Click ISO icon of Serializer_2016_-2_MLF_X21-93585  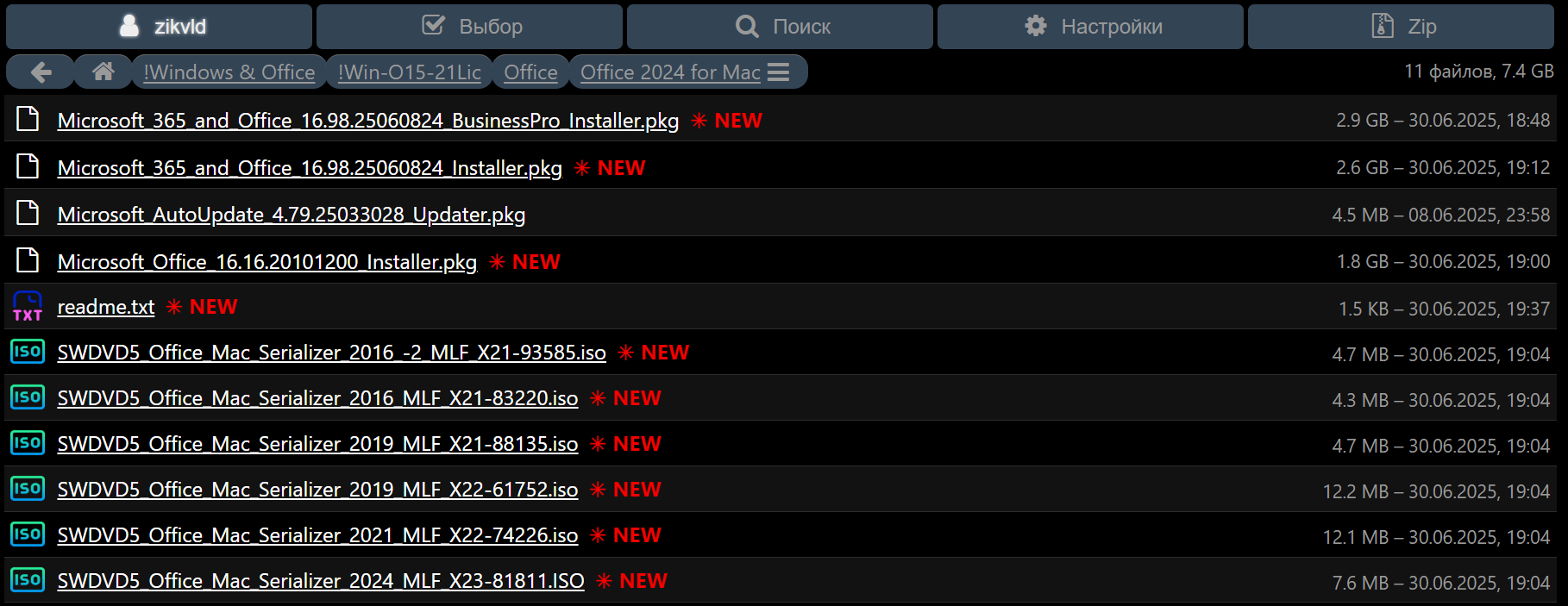coord(28,352)
